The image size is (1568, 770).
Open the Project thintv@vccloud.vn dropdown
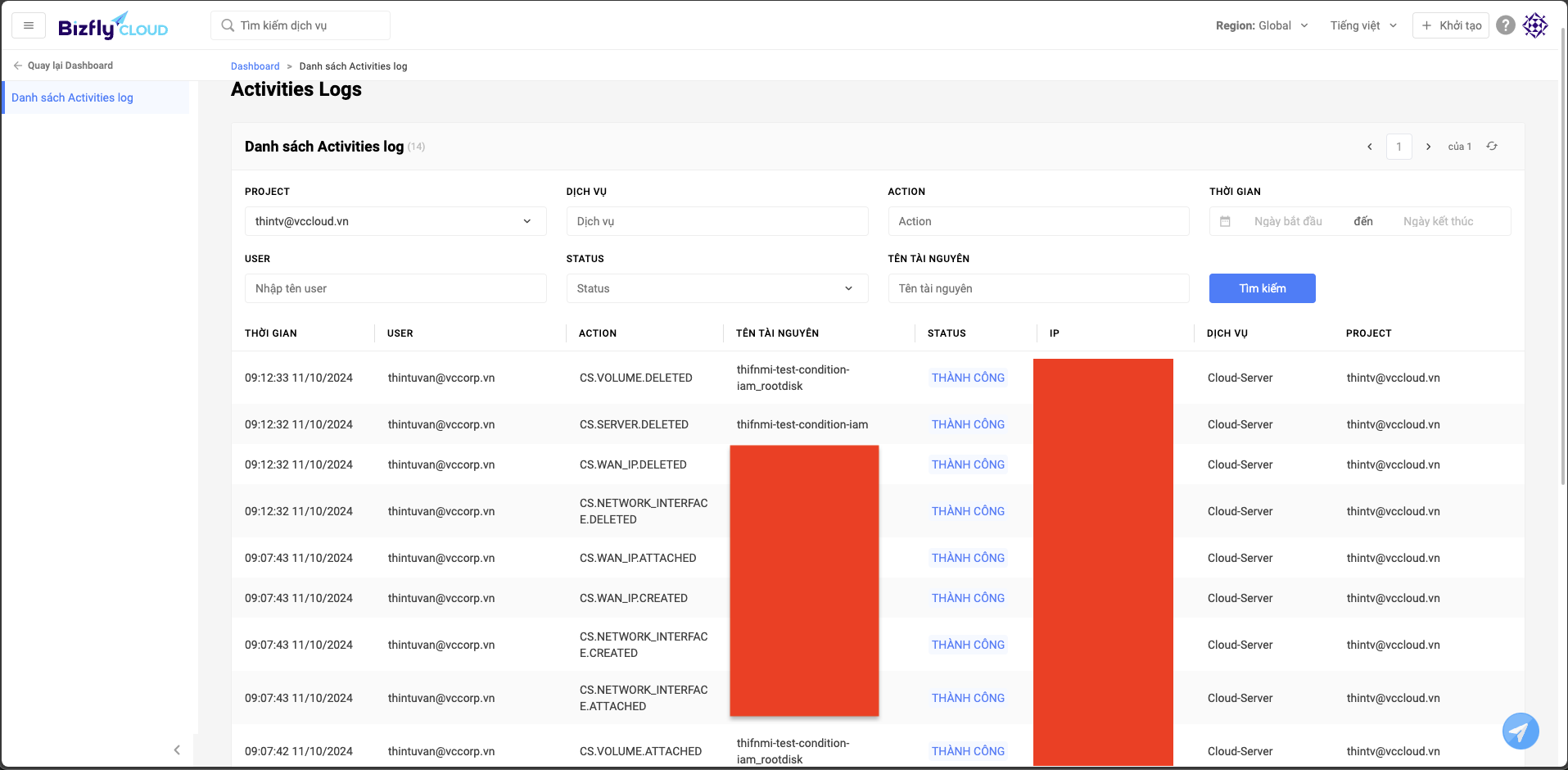[395, 221]
